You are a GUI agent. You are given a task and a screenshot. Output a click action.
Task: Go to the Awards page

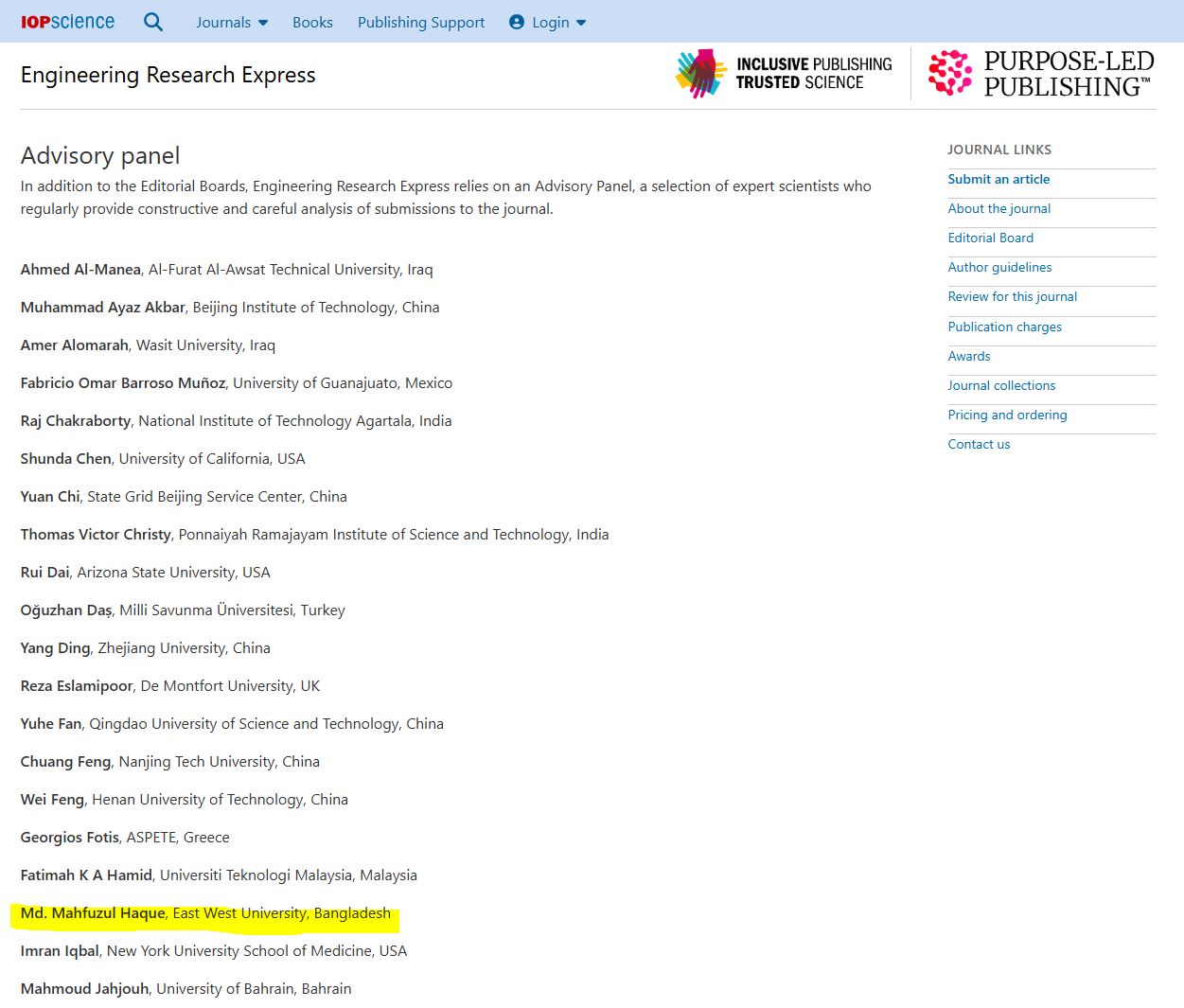click(969, 356)
